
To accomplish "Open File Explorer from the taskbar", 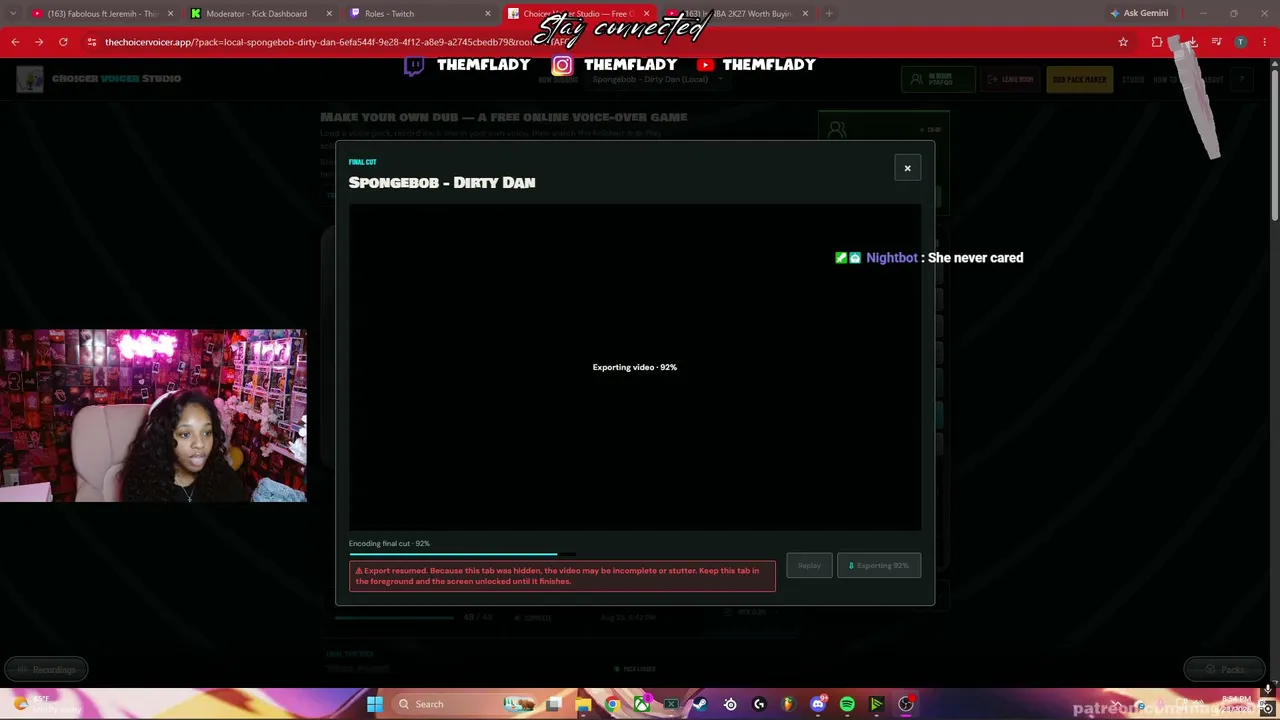I will point(583,704).
